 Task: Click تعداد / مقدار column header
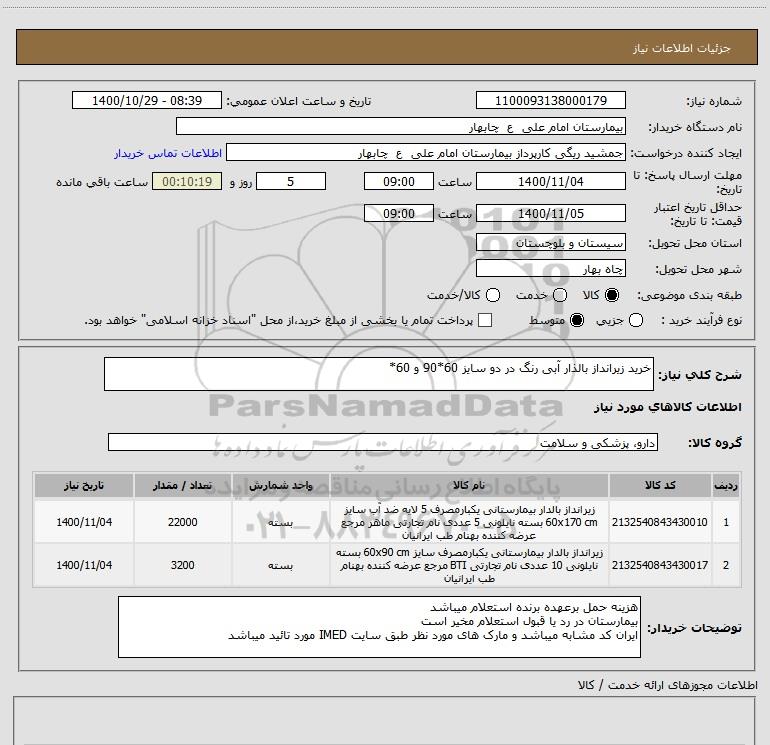pos(183,486)
